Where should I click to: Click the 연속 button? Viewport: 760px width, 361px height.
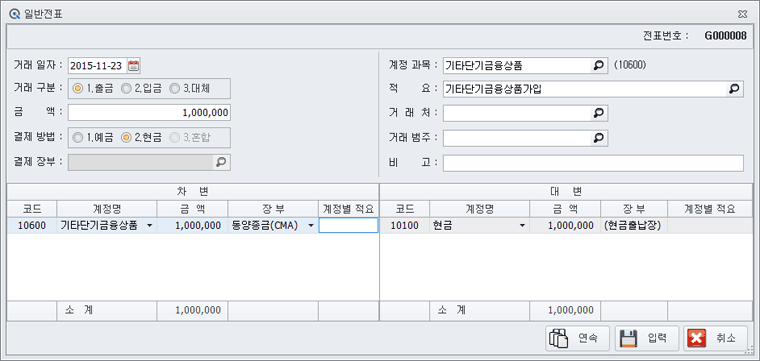pos(578,338)
